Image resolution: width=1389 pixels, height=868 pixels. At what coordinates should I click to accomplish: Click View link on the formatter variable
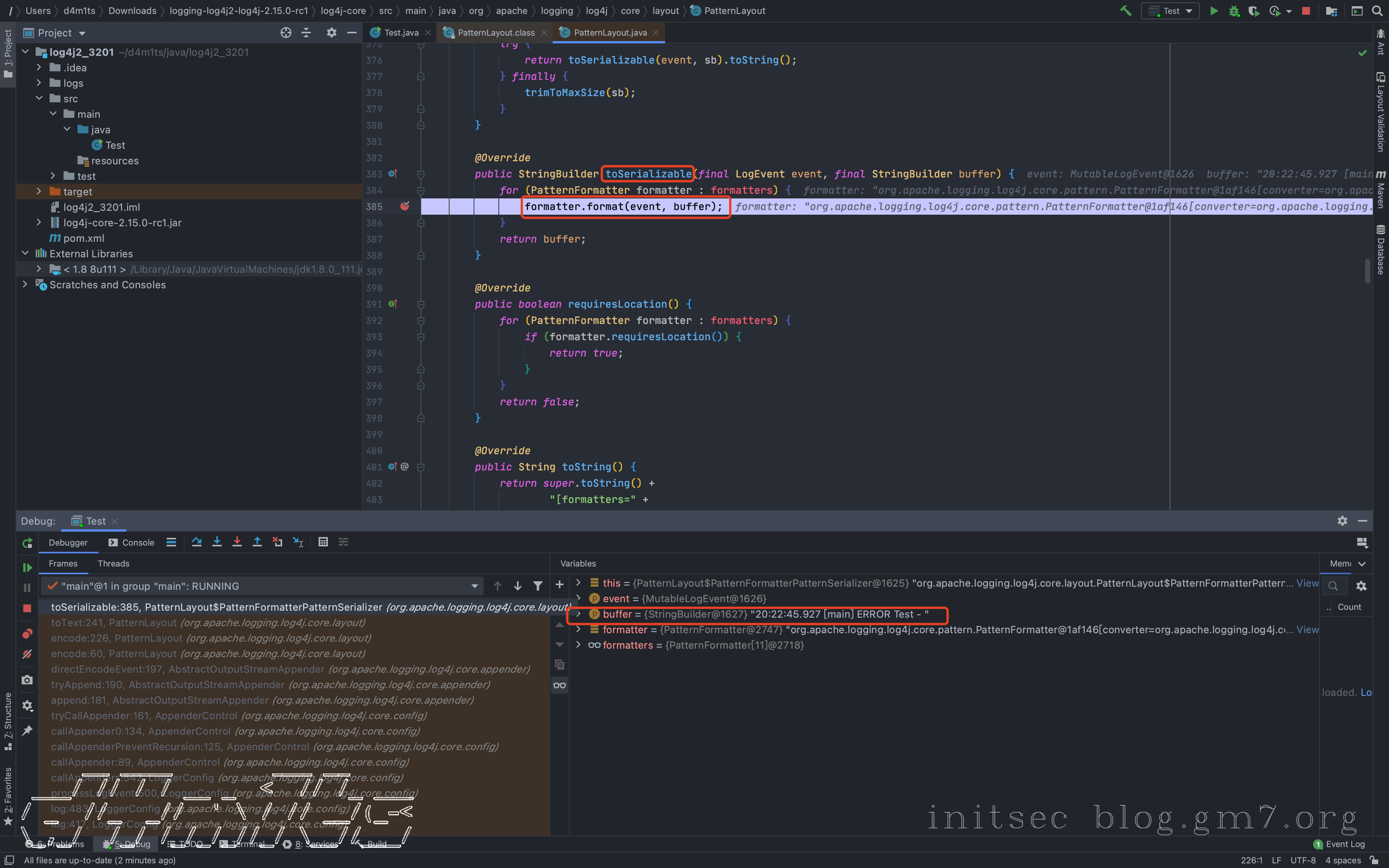click(x=1307, y=630)
